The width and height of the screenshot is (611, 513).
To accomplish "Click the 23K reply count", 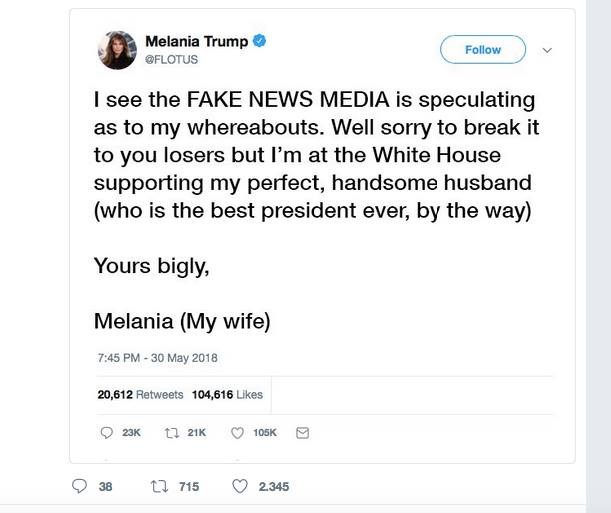I will tap(131, 432).
